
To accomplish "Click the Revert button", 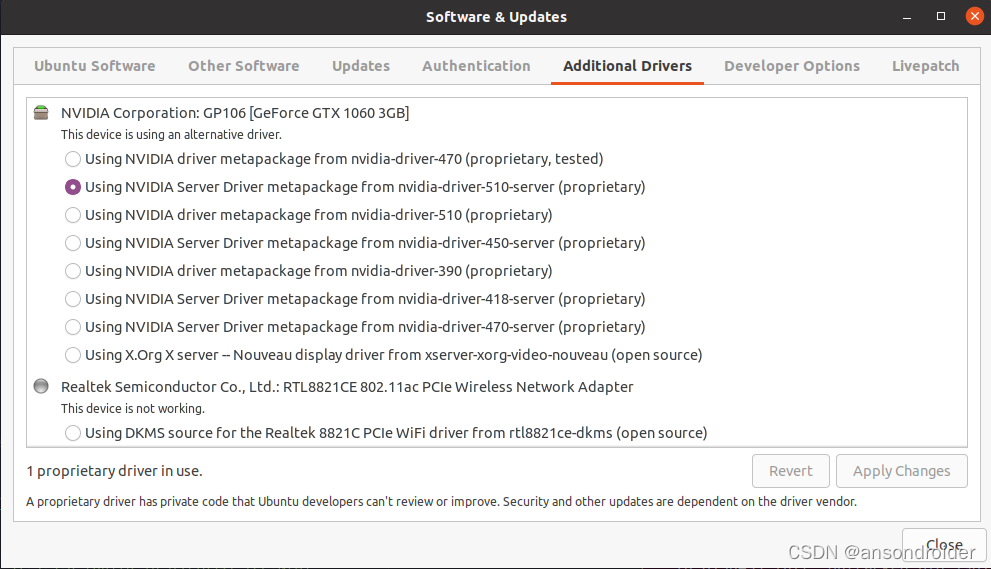I will tap(791, 471).
